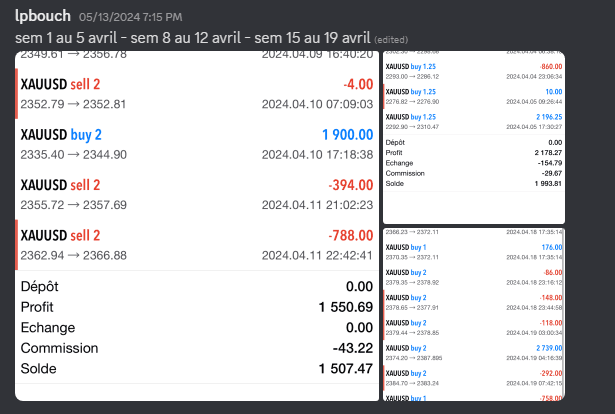Click price range 2293.00 → 2286.12
This screenshot has width=615, height=414.
[412, 77]
